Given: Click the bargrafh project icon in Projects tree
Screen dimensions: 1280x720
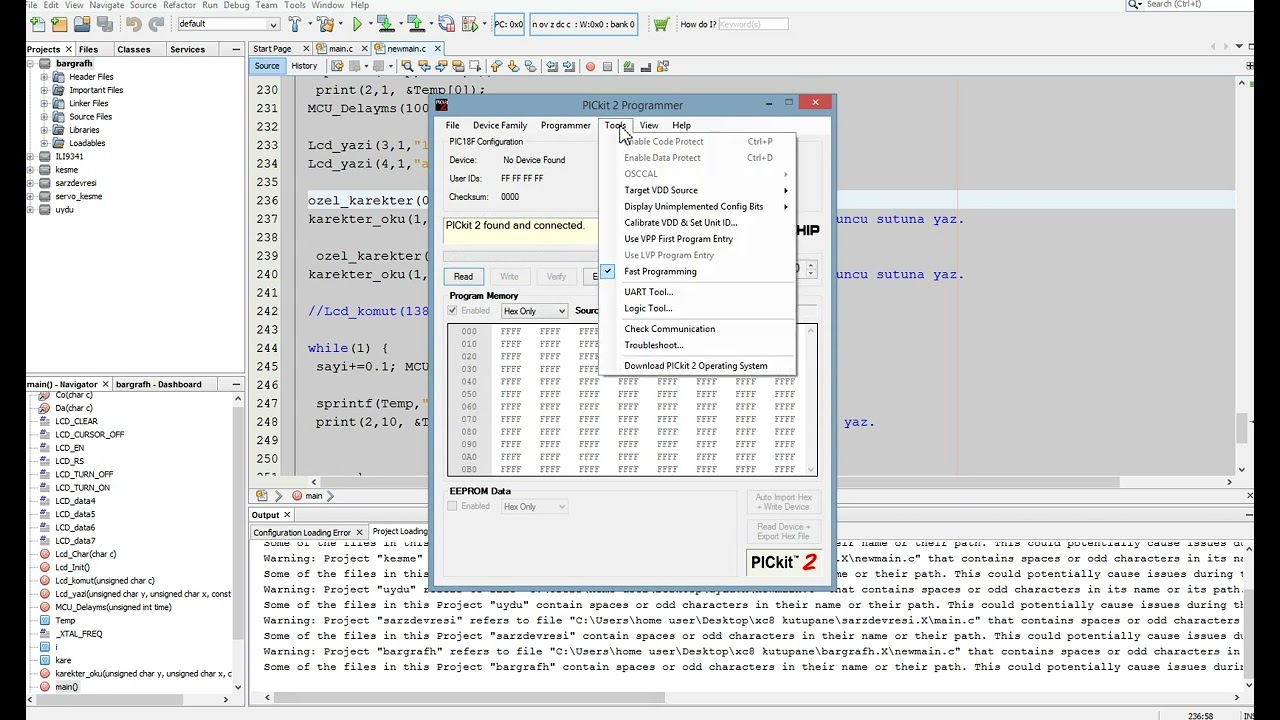Looking at the screenshot, I should [x=45, y=63].
